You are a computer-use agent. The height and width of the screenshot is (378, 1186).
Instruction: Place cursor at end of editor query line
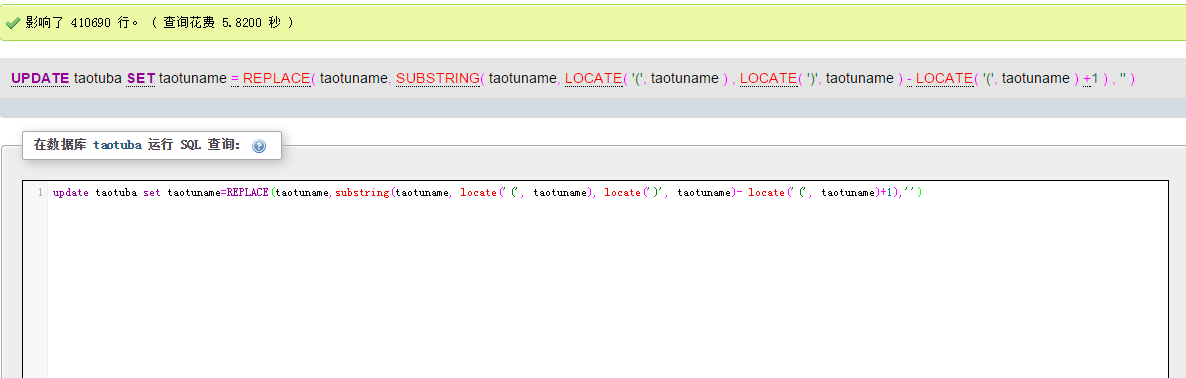923,193
